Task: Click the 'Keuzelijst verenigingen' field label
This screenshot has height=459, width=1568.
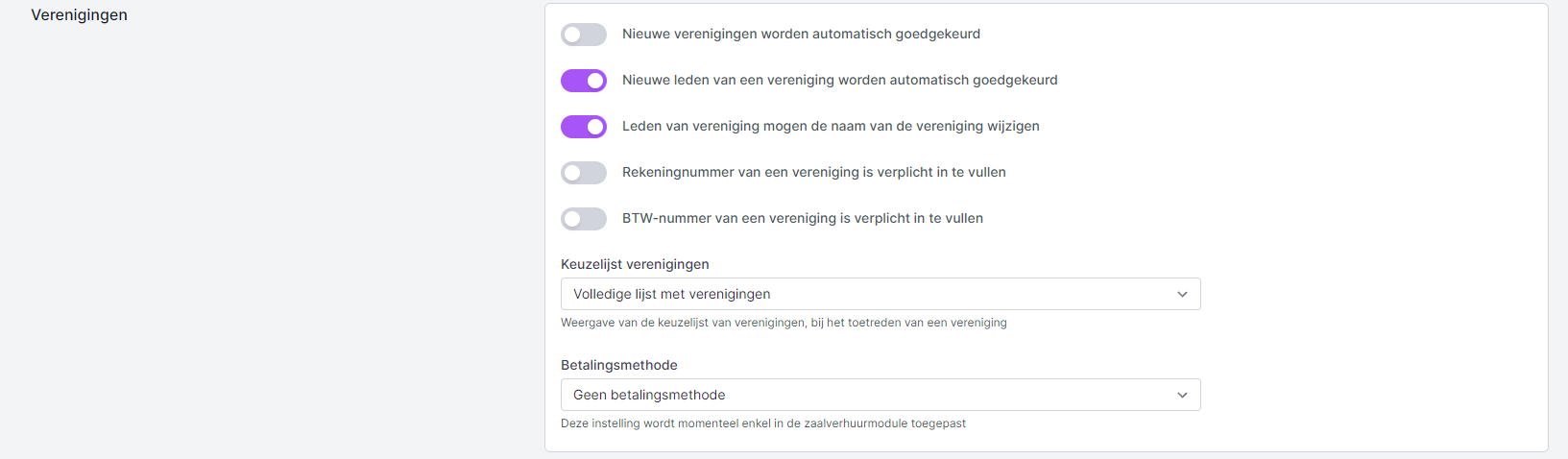Action: (x=635, y=264)
